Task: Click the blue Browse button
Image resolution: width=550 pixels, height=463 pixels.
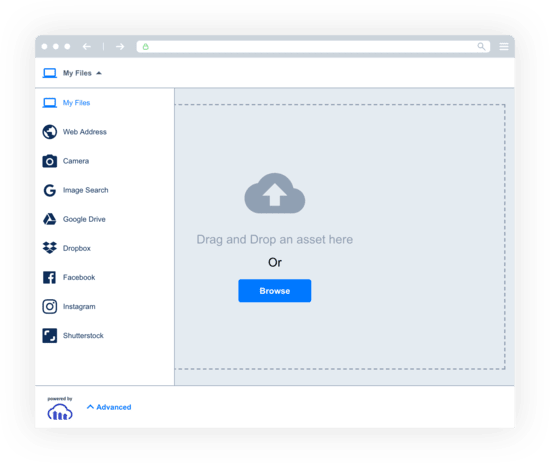Action: coord(275,291)
